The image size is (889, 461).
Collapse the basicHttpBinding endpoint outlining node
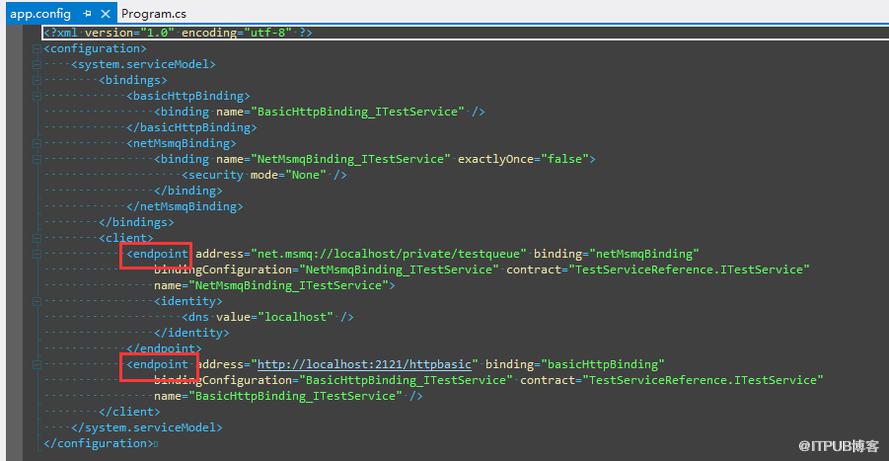(37, 365)
